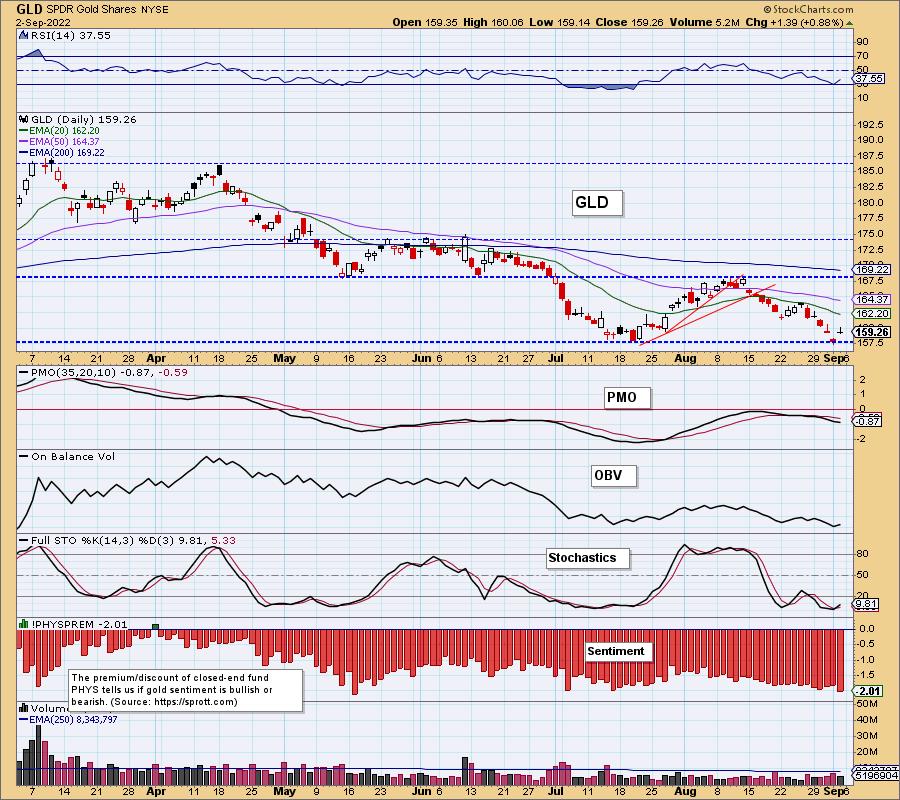Click the 169.22 price tag on right axis
900x800 pixels.
click(872, 269)
